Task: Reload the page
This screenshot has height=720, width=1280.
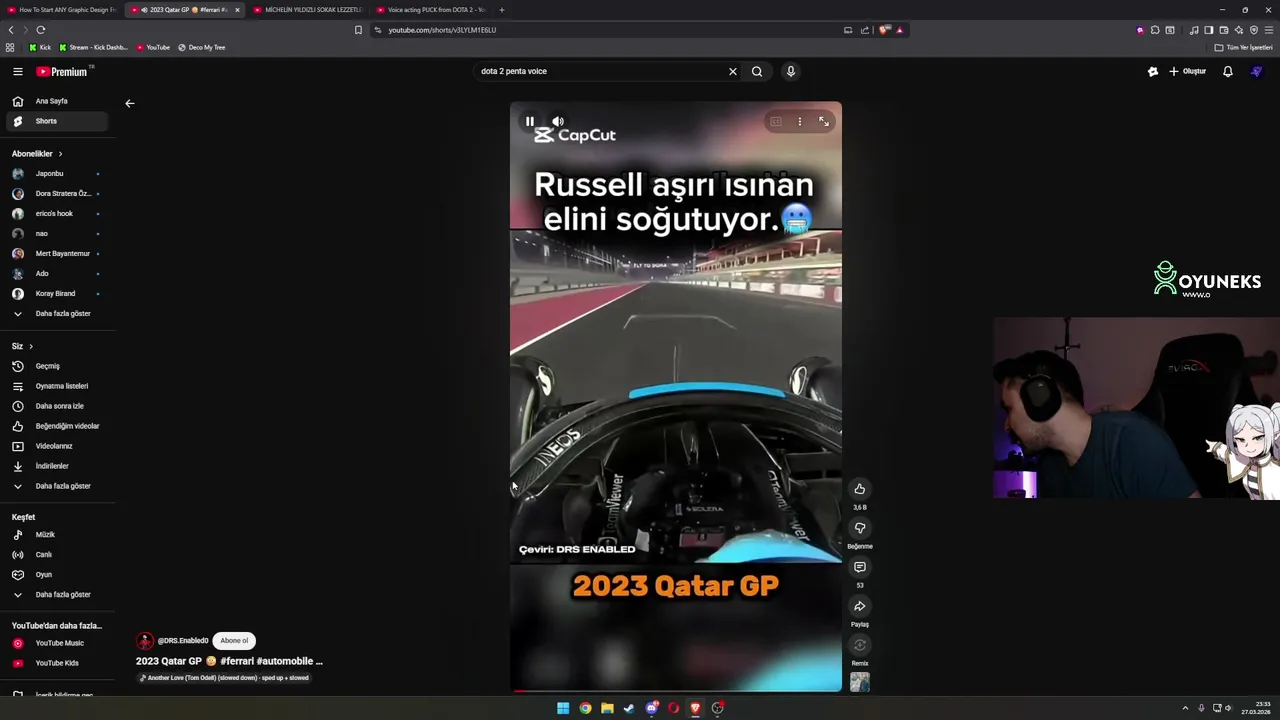Action: click(x=41, y=30)
